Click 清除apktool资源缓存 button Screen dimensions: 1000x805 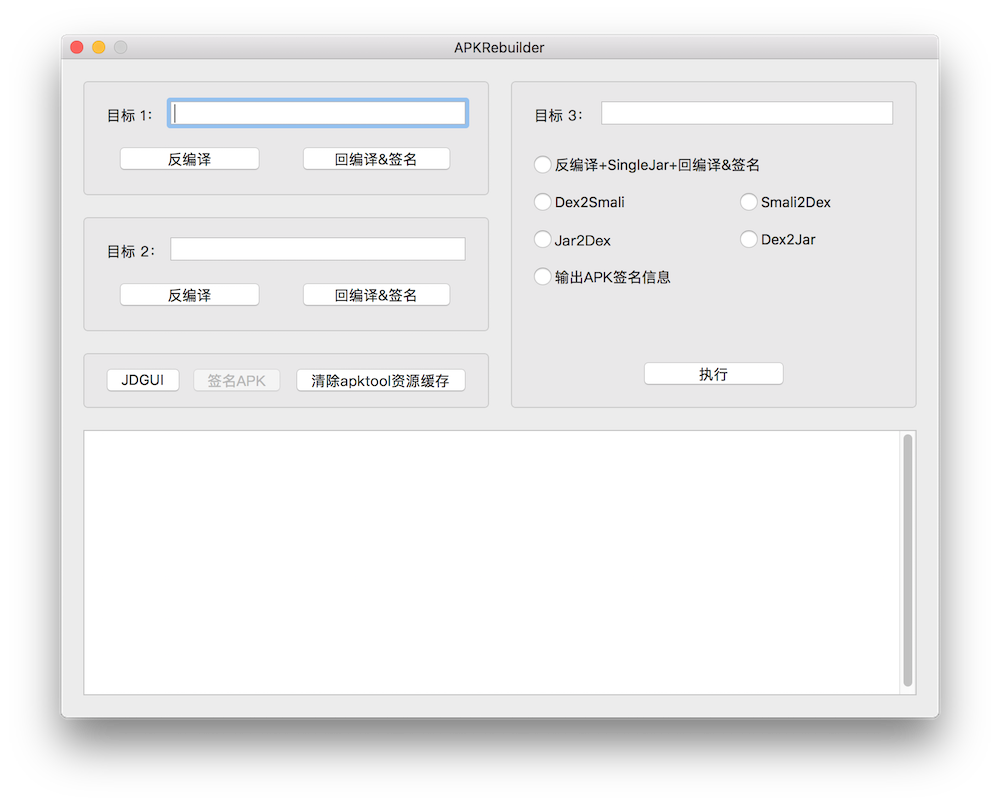(x=381, y=380)
